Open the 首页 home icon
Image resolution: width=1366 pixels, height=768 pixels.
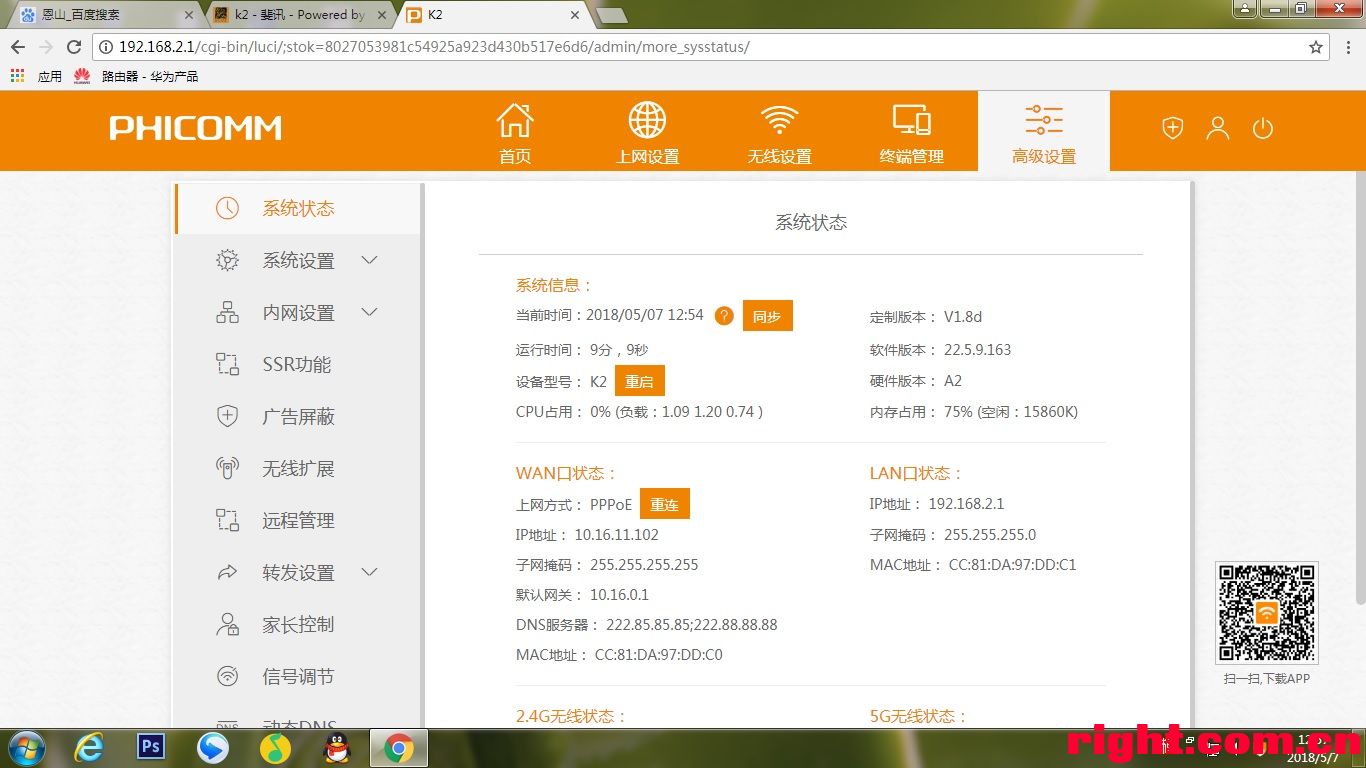(515, 120)
